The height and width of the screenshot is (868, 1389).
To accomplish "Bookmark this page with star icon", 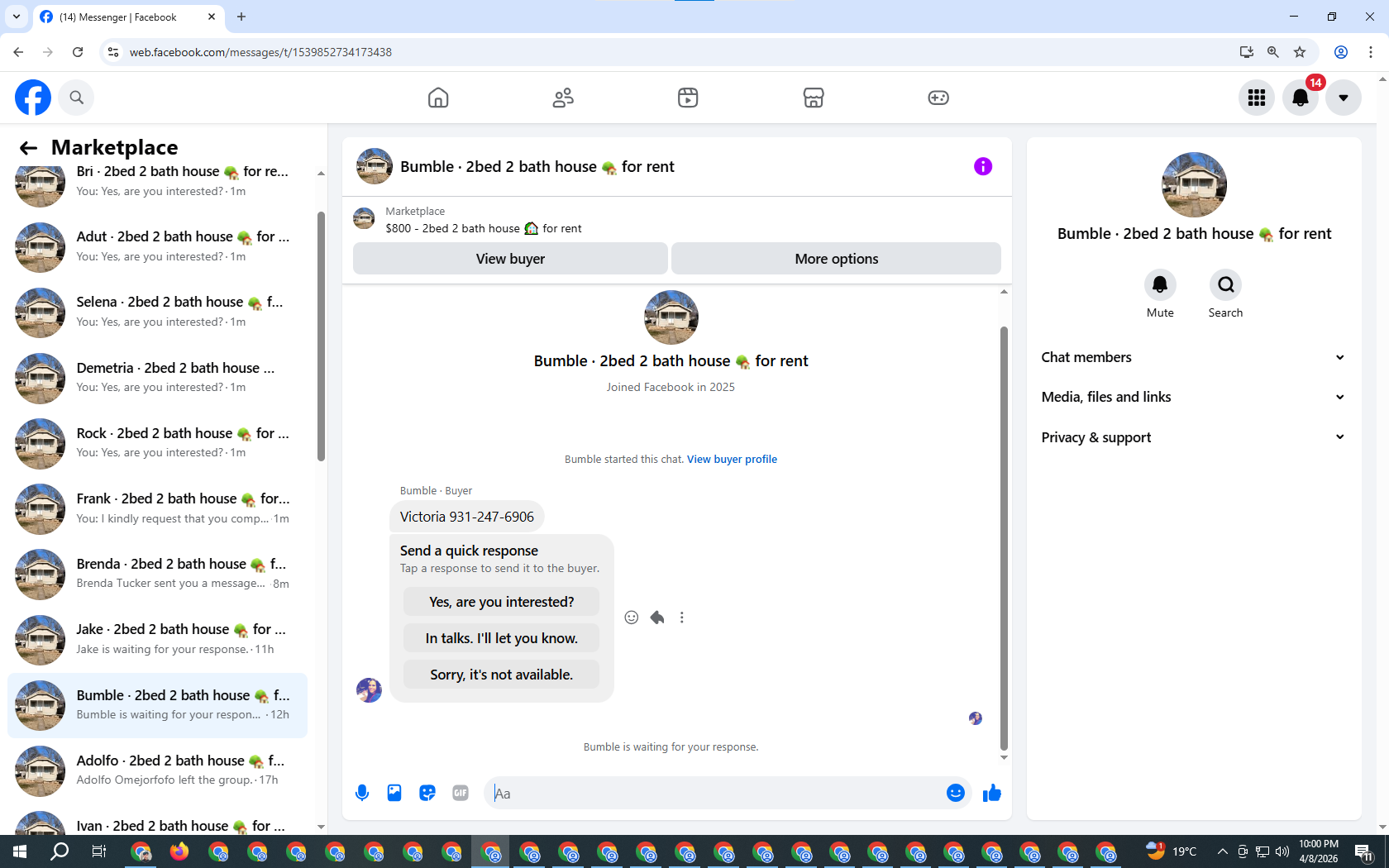I will 1300,52.
